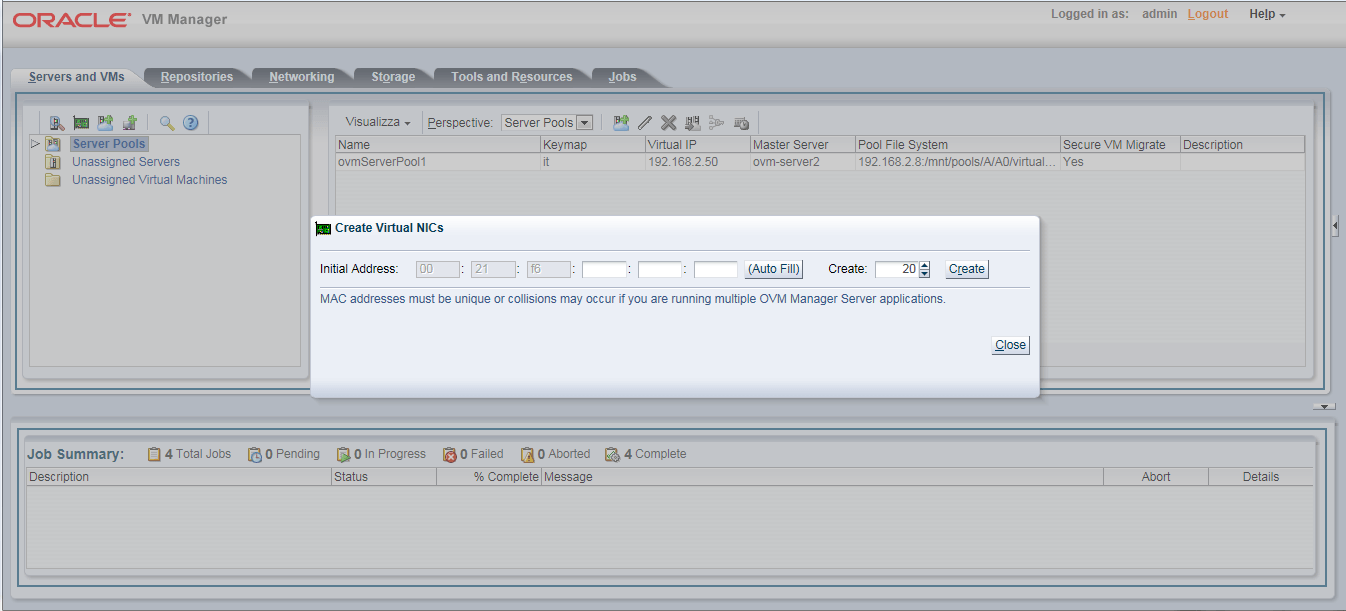Switch to the Jobs tab
The height and width of the screenshot is (611, 1346).
coord(623,77)
